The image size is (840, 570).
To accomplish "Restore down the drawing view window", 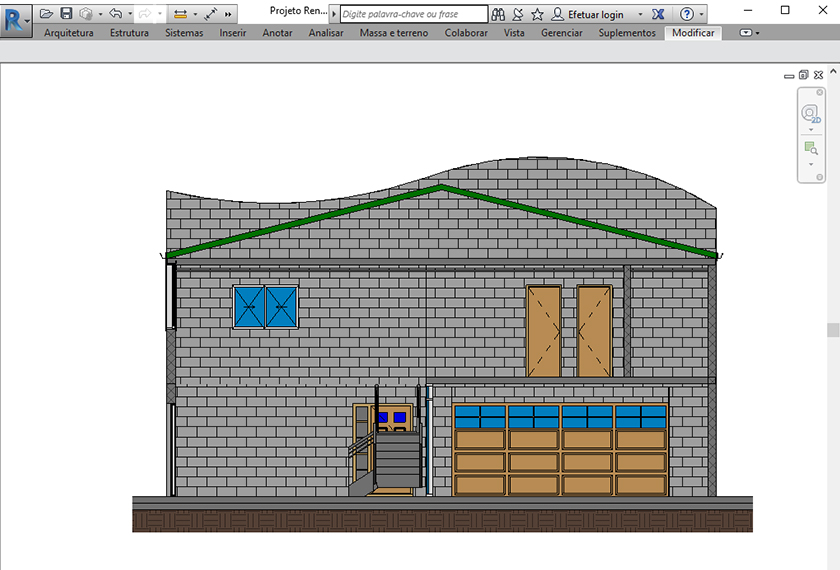I will [803, 75].
